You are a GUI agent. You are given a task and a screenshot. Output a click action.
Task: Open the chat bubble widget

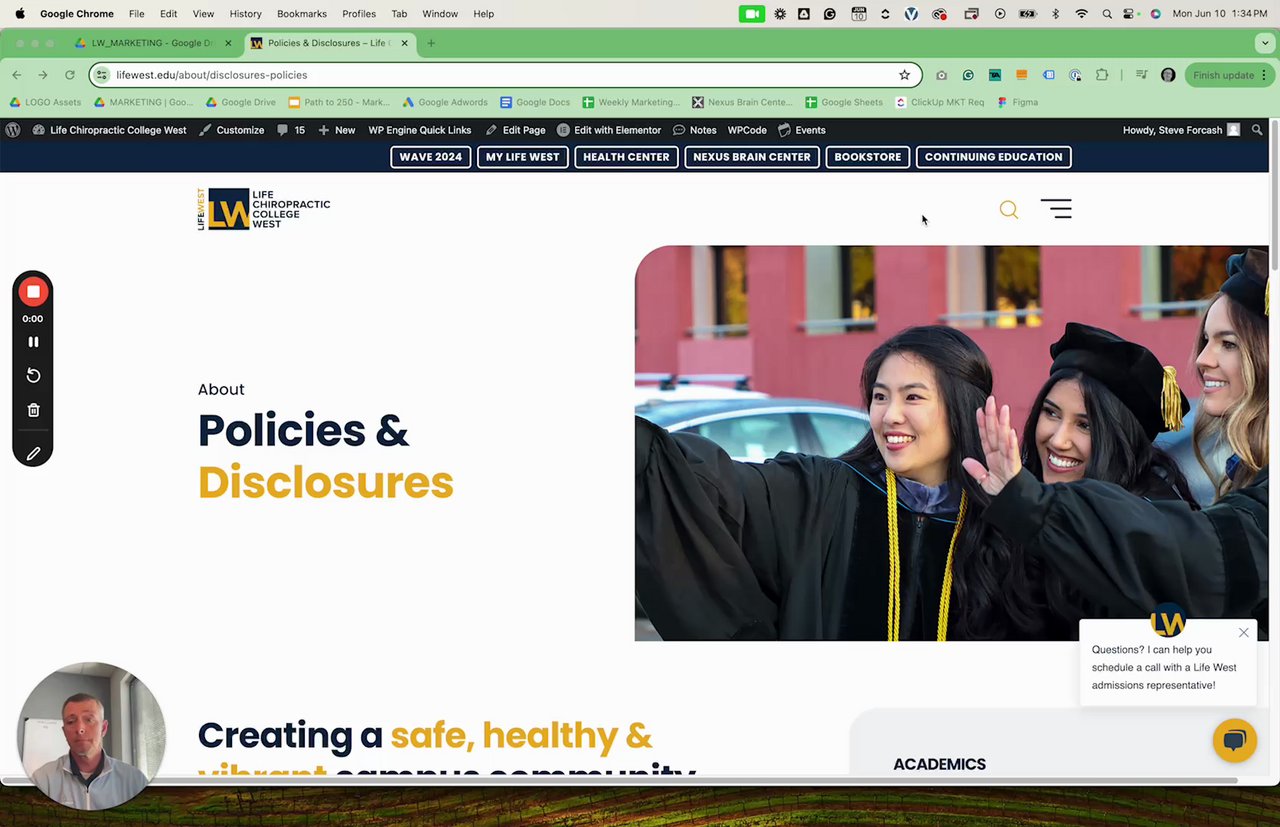click(1234, 740)
